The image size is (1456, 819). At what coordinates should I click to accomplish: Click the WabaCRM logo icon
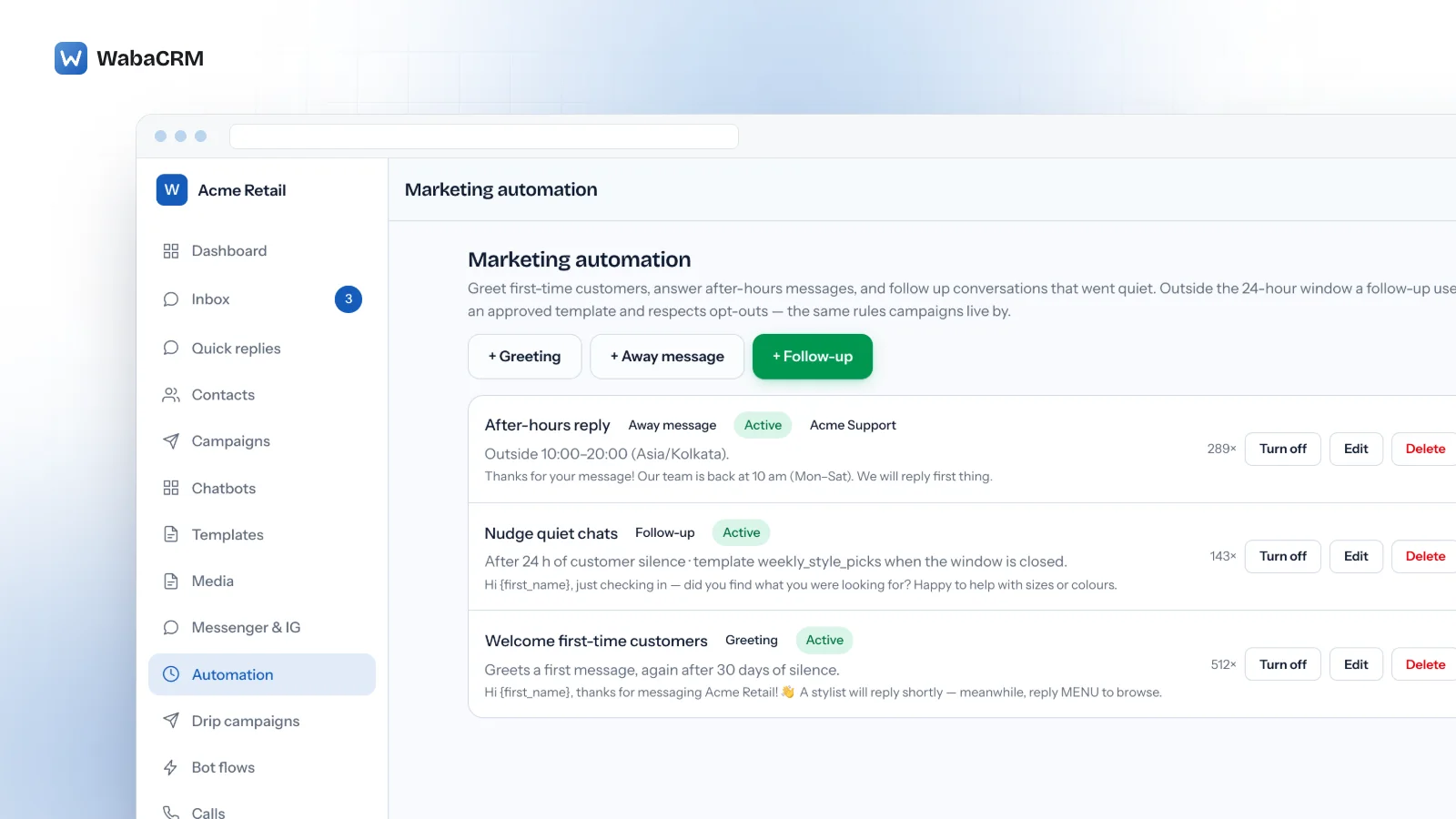[71, 58]
